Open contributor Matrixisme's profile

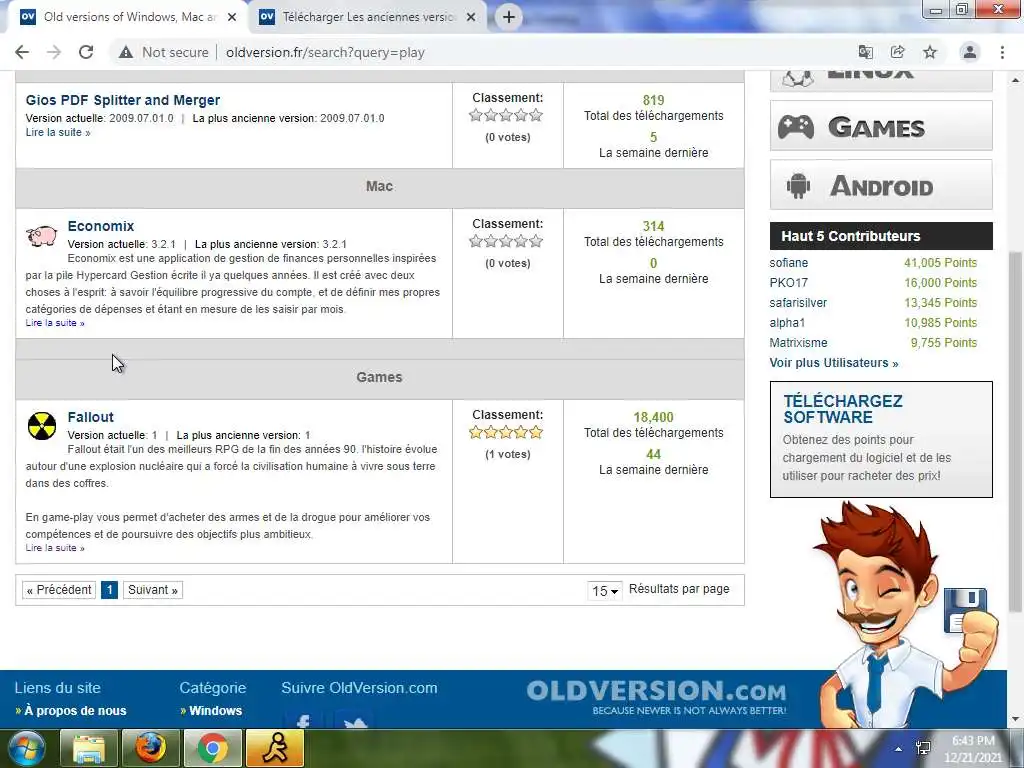pos(799,343)
